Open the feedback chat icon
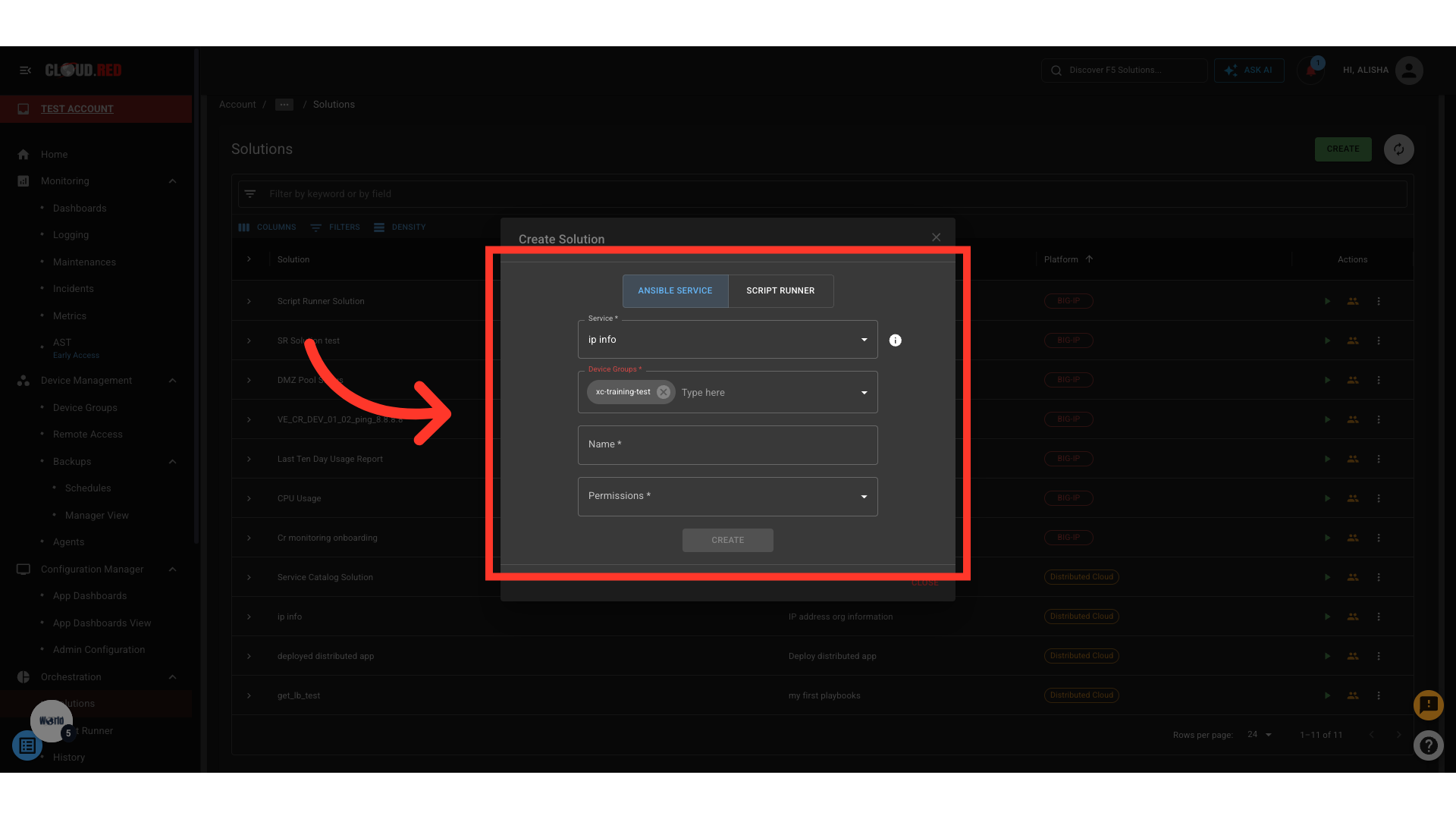1456x819 pixels. pos(1428,705)
